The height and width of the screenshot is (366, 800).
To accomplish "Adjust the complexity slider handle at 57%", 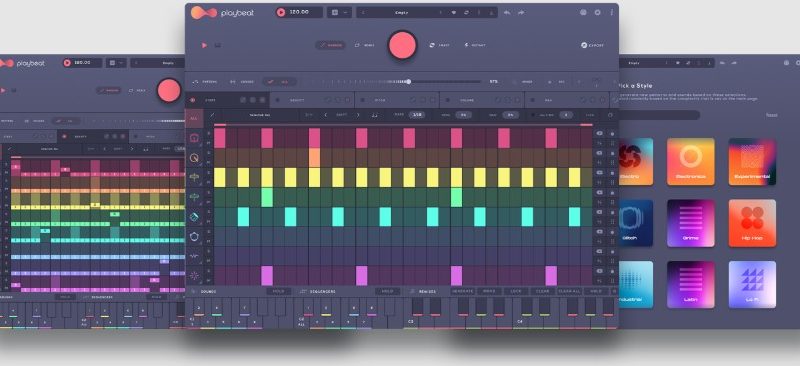I will click(408, 81).
